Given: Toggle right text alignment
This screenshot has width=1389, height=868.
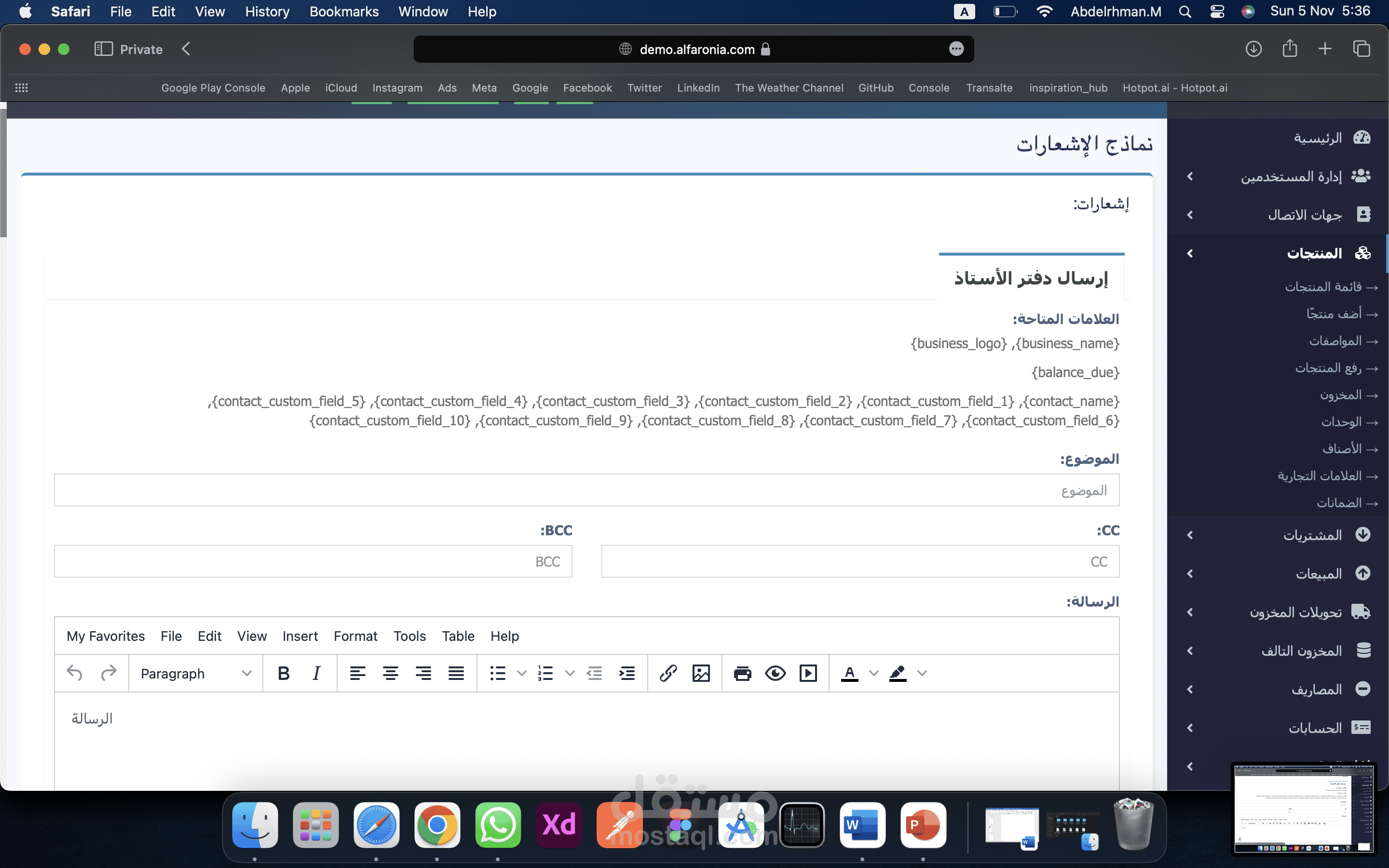Looking at the screenshot, I should (x=423, y=673).
